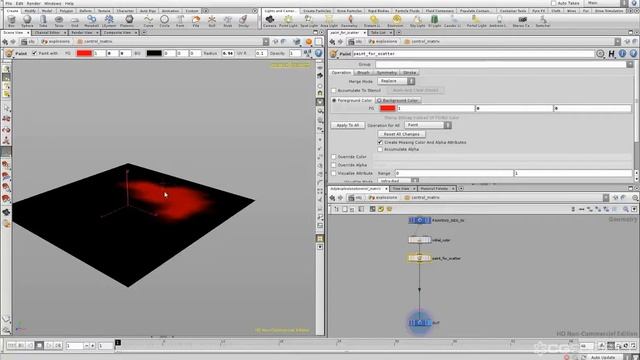Open the Merge Mode dropdown
The width and height of the screenshot is (640, 360).
(x=396, y=81)
